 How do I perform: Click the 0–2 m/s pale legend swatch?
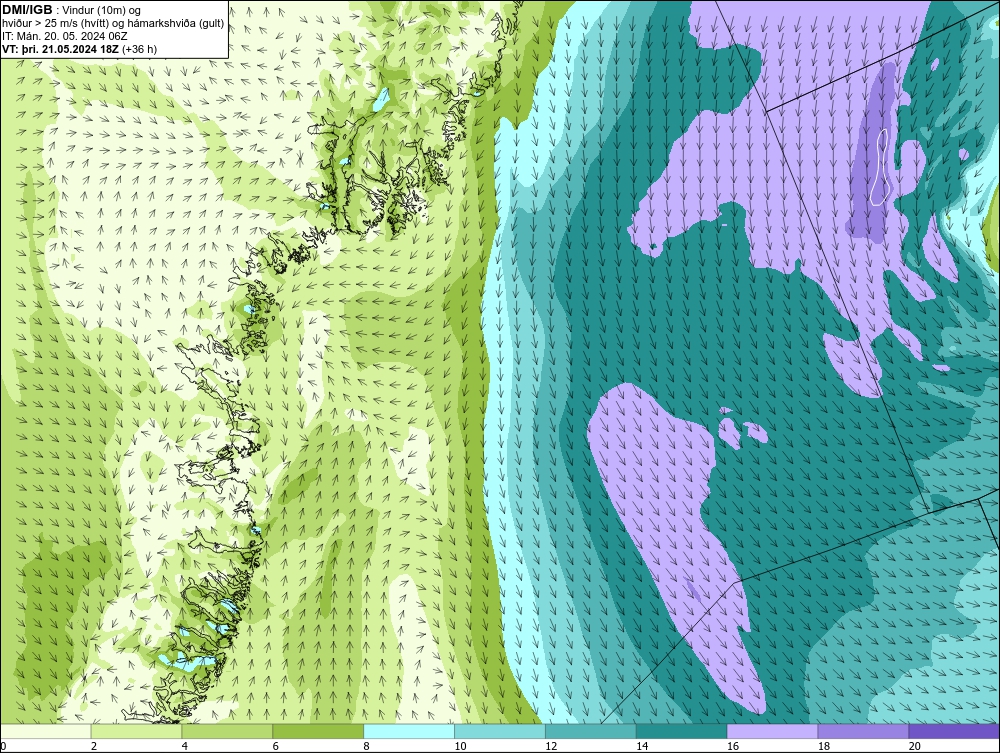[x=46, y=731]
